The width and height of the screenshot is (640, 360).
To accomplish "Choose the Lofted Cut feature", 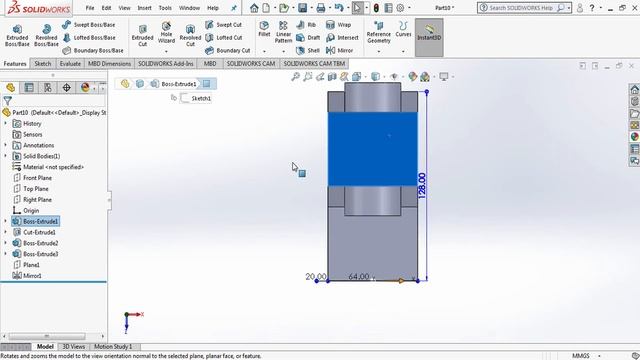I will click(224, 38).
